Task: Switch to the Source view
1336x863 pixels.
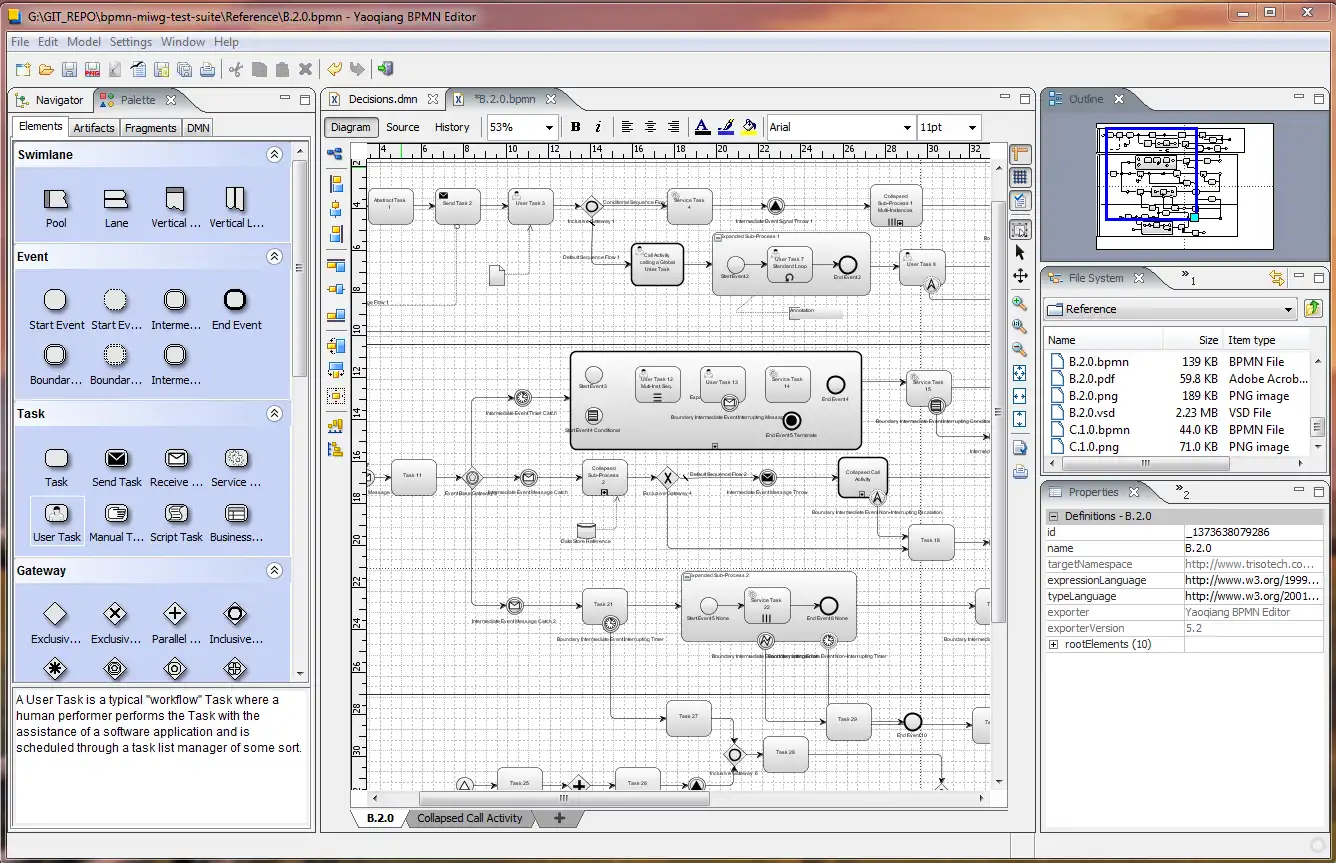Action: point(403,127)
